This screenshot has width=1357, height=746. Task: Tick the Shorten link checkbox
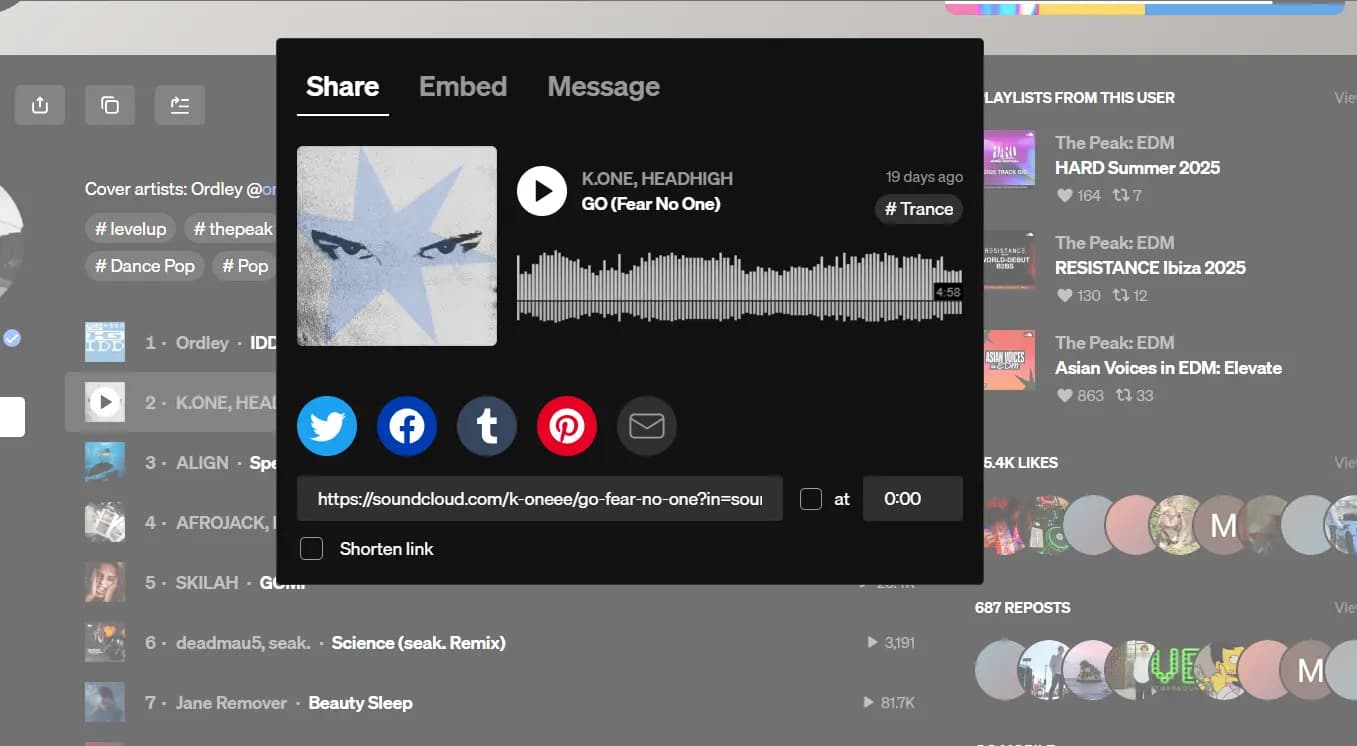pyautogui.click(x=312, y=549)
